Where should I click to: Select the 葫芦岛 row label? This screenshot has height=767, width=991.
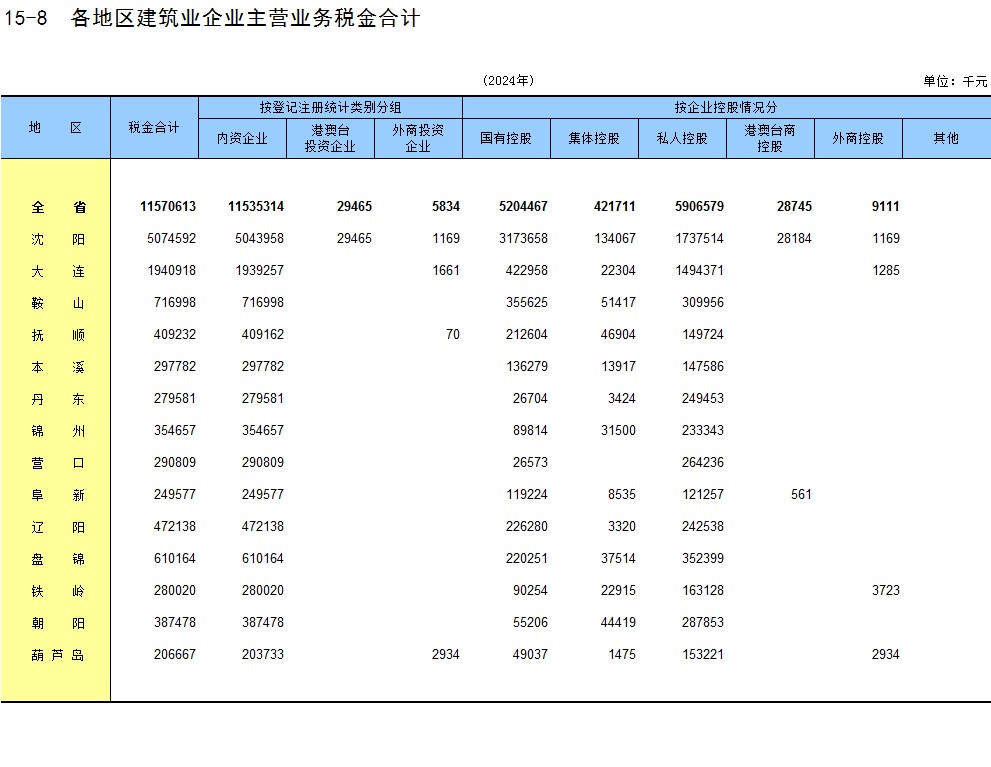[58, 655]
